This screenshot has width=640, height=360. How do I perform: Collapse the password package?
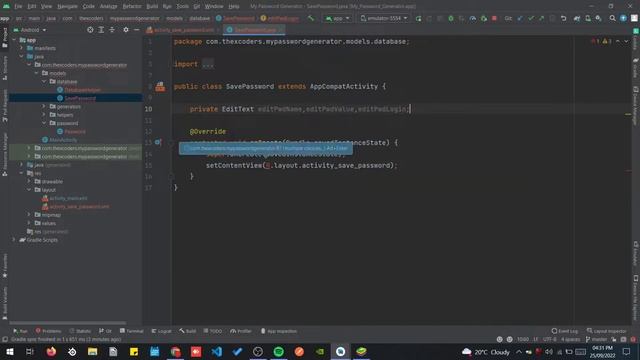pyautogui.click(x=44, y=123)
